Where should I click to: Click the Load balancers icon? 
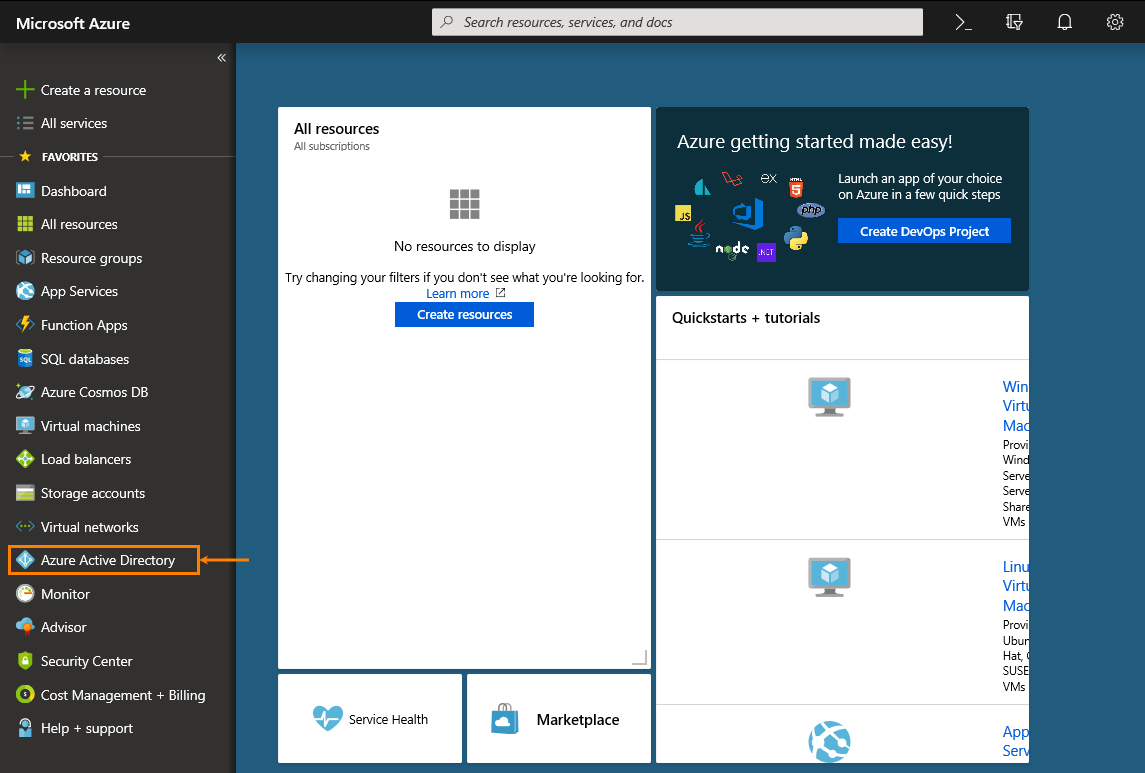click(x=25, y=459)
